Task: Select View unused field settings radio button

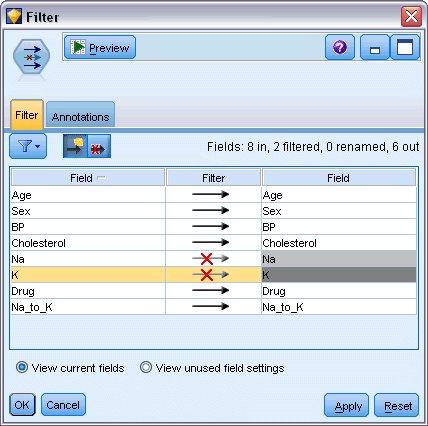Action: tap(146, 367)
